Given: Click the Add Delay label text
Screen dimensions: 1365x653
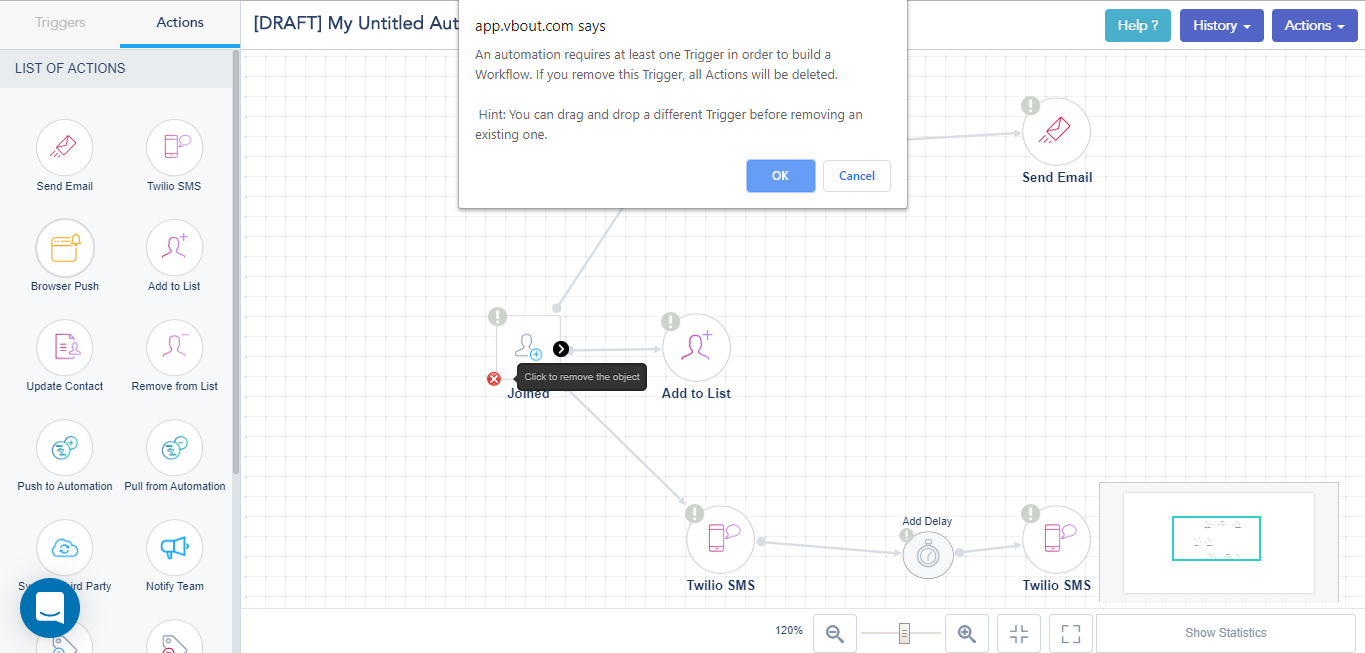Looking at the screenshot, I should 927,521.
